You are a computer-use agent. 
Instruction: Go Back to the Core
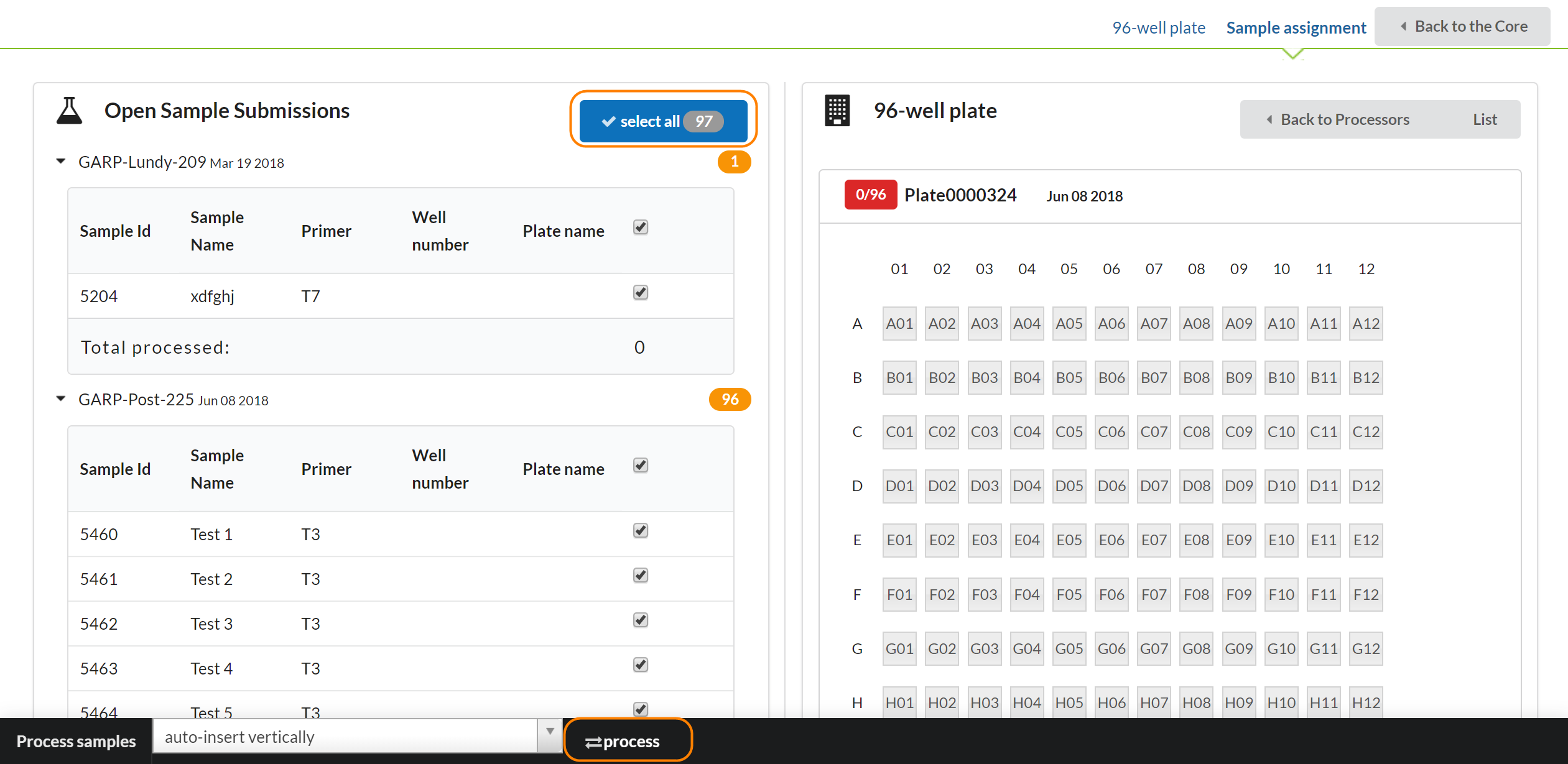1462,26
